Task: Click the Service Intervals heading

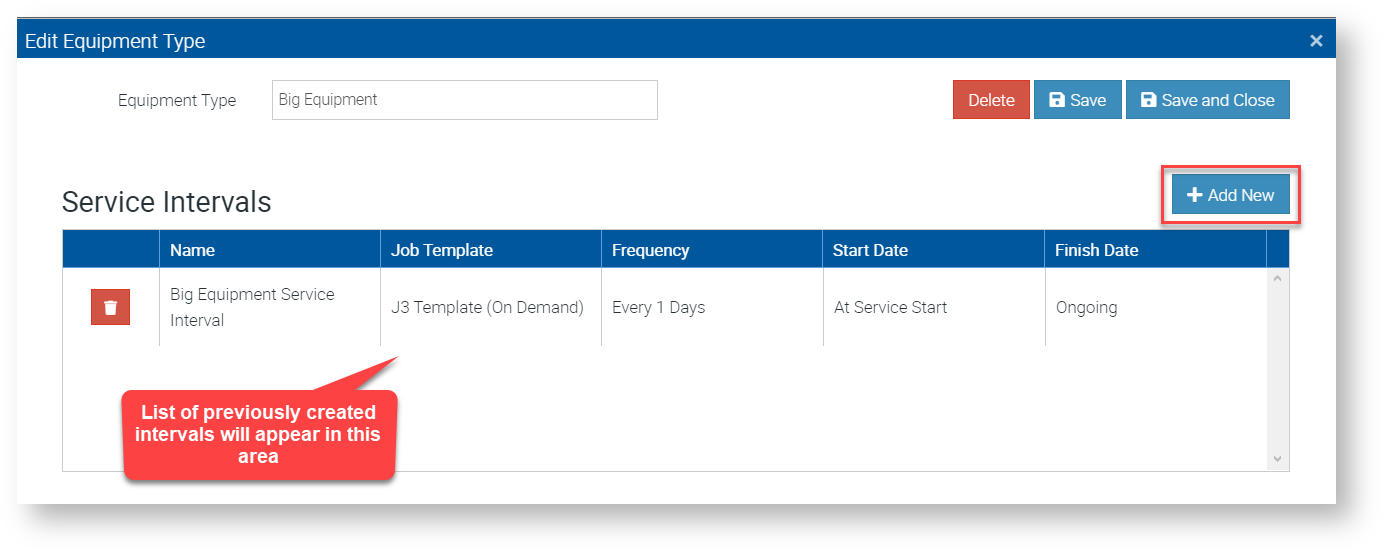Action: (x=166, y=202)
